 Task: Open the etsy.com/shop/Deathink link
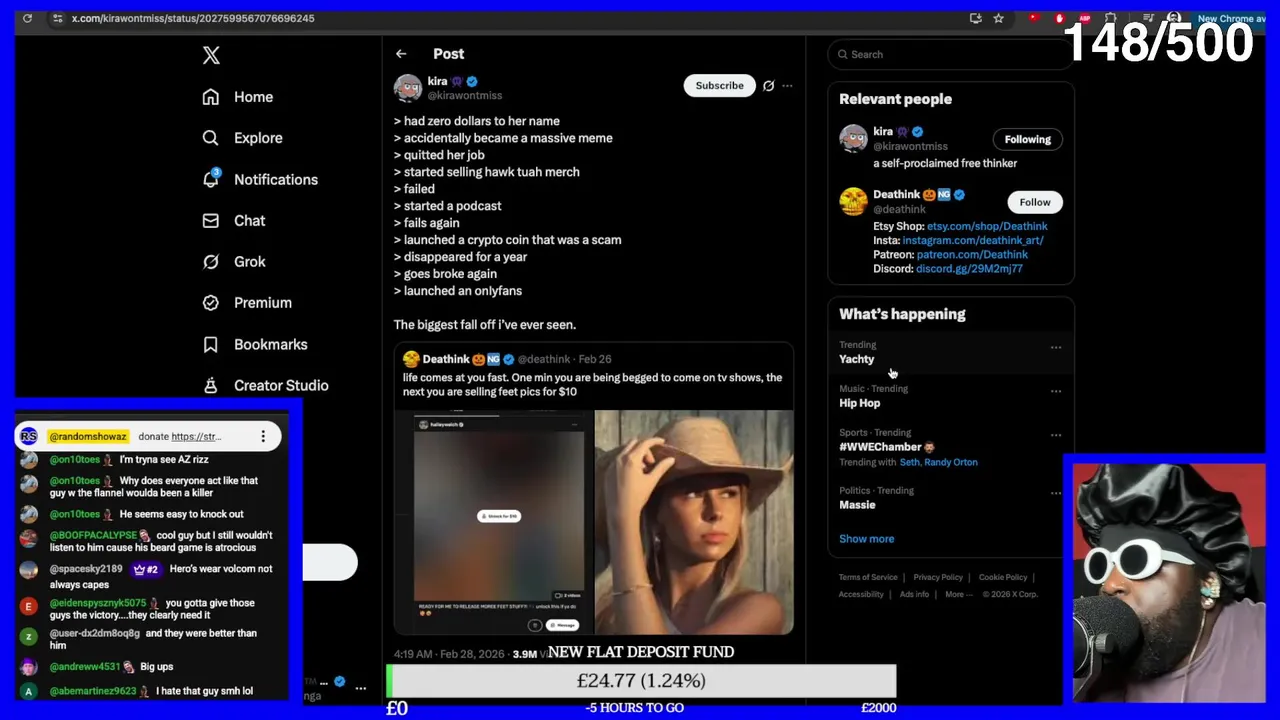click(987, 227)
